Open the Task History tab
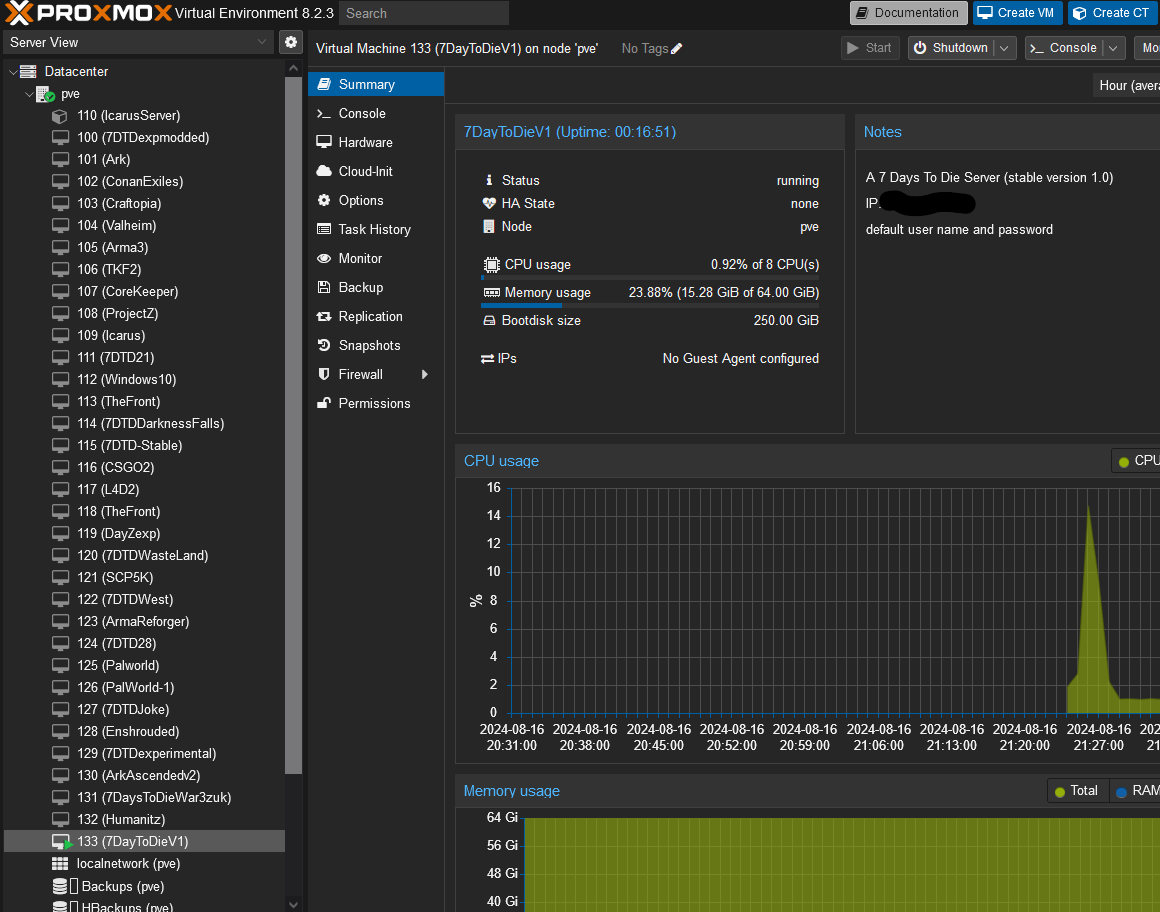This screenshot has height=912, width=1160. pyautogui.click(x=376, y=229)
